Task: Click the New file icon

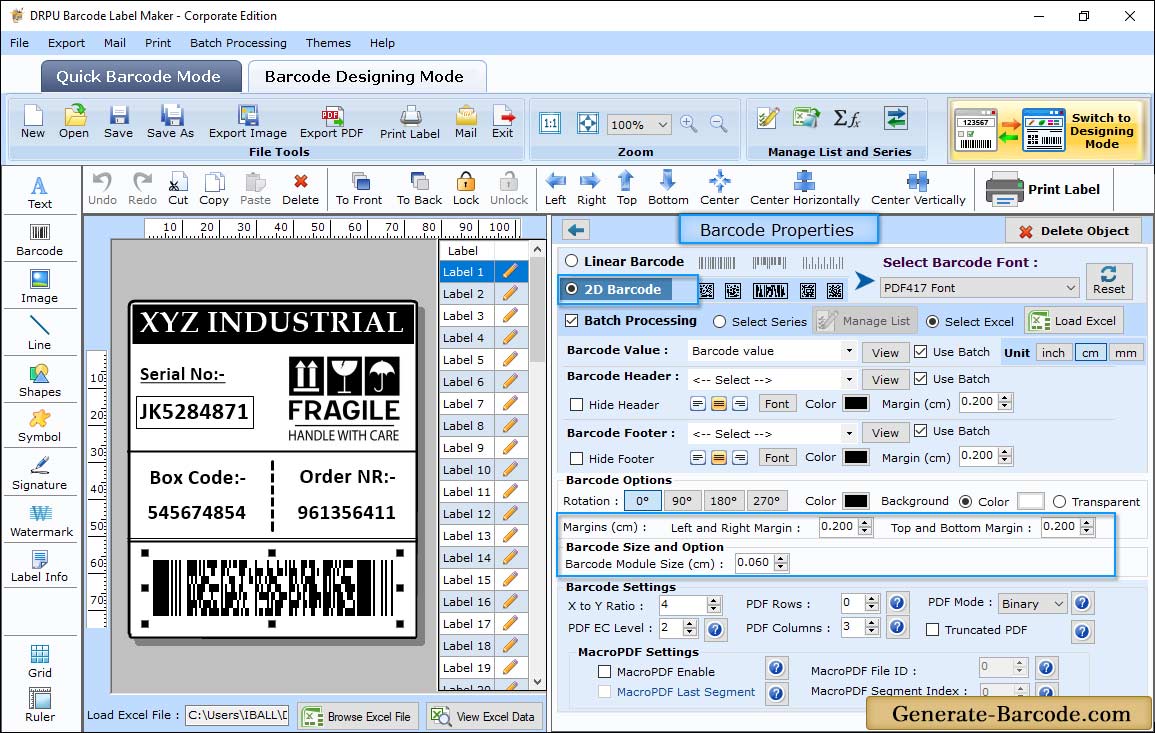Action: 32,122
